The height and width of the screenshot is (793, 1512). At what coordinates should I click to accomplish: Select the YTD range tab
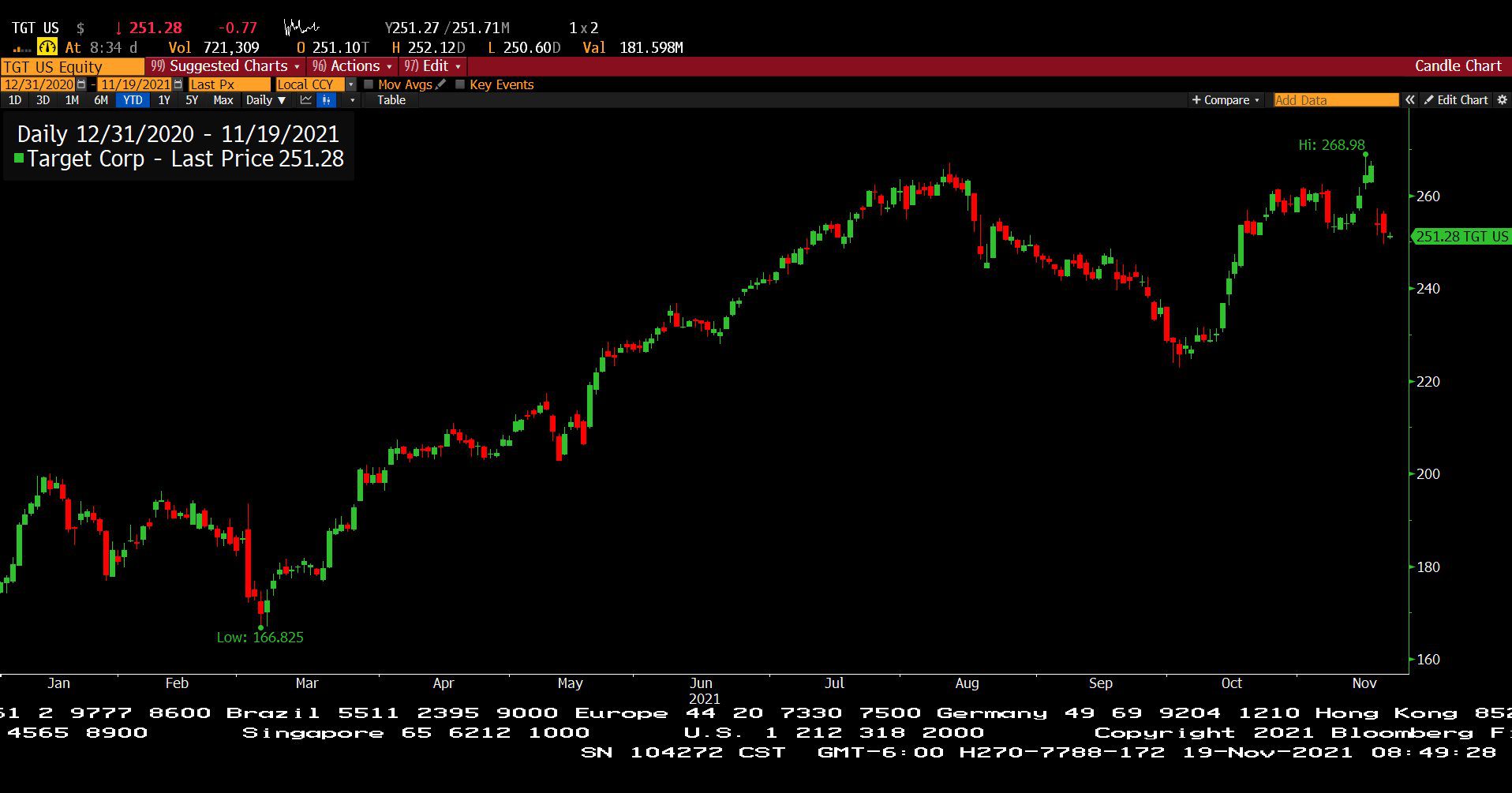point(133,100)
